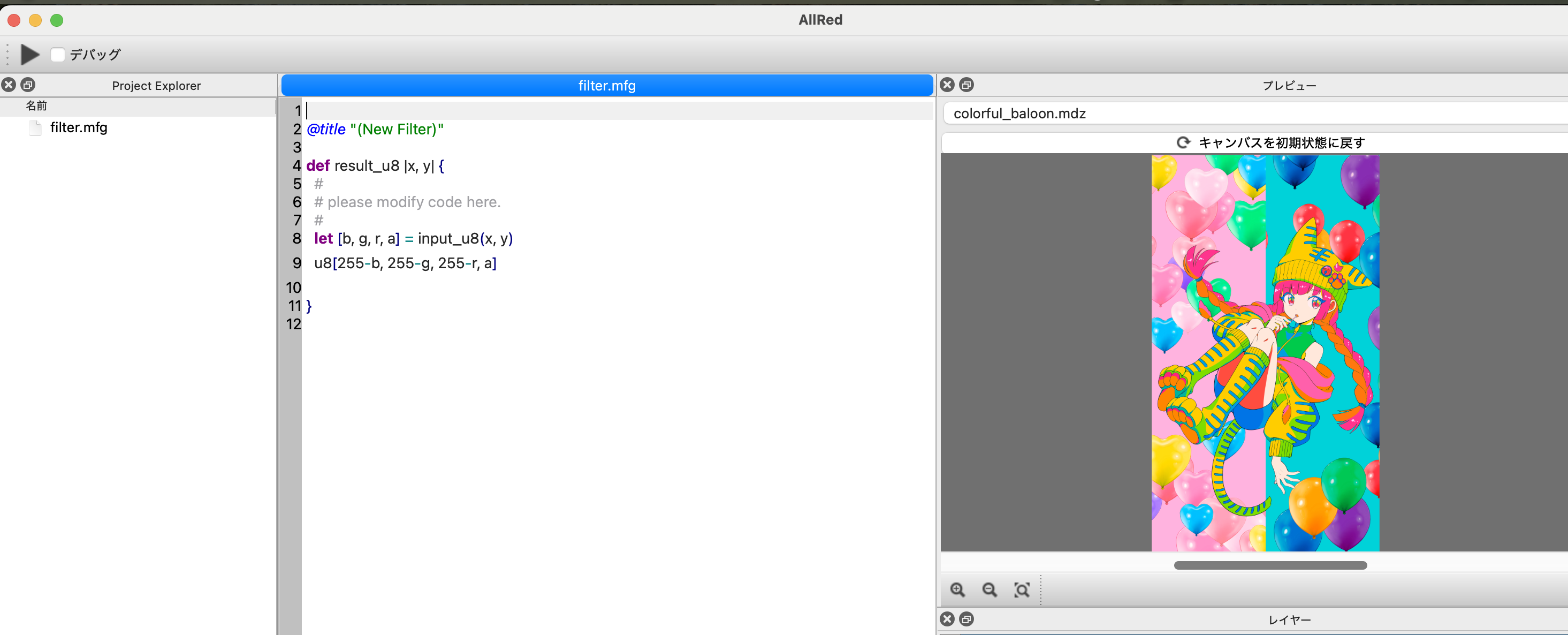Image resolution: width=1568 pixels, height=635 pixels.
Task: Close the Project Explorer panel
Action: tap(9, 85)
